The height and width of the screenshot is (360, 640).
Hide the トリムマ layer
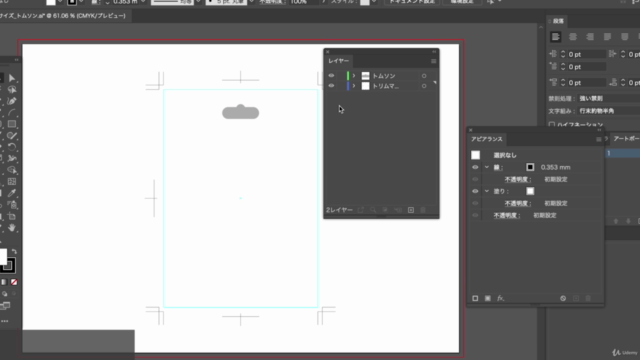pos(331,86)
